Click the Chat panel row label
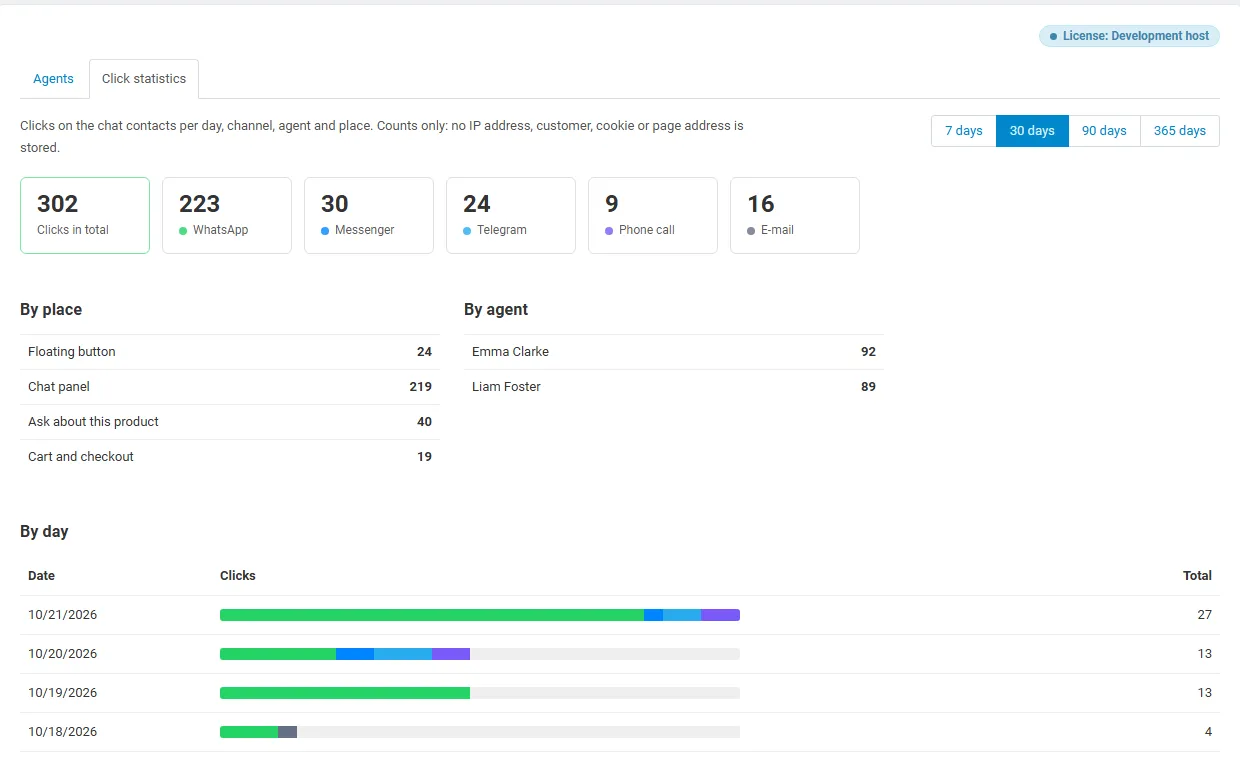This screenshot has width=1240, height=760. pyautogui.click(x=59, y=387)
